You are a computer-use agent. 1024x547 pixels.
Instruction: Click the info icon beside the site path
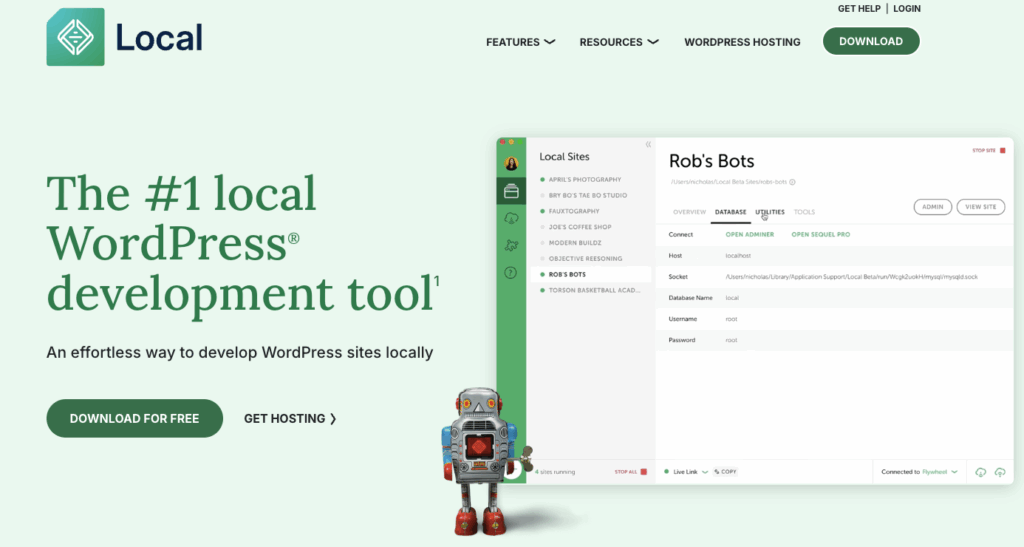point(792,182)
